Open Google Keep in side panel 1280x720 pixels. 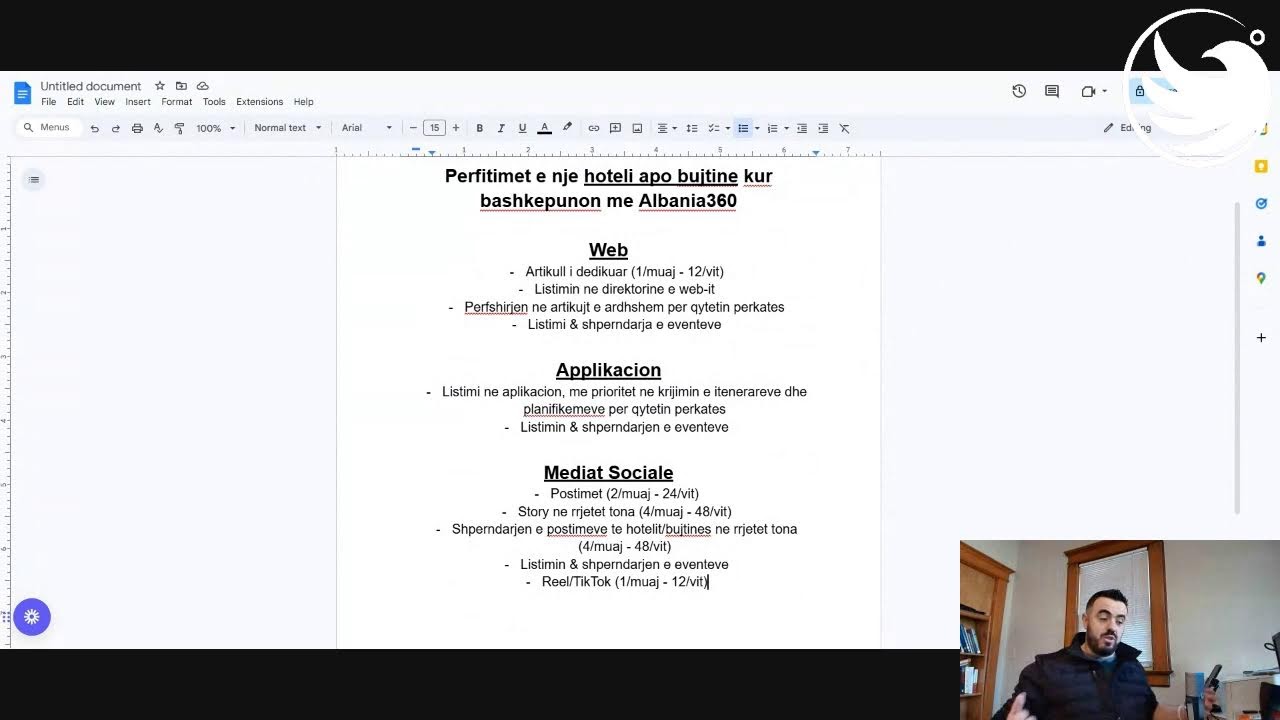[1261, 166]
